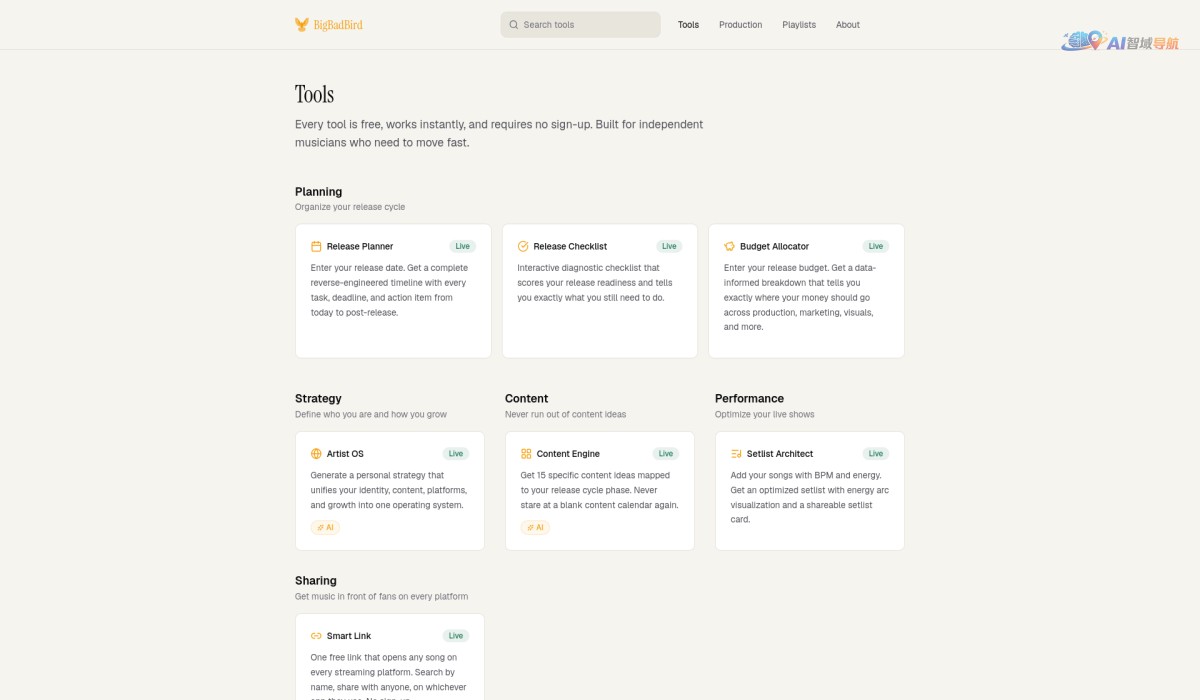Click the Setlist Architect list icon
This screenshot has height=700, width=1200.
pos(736,454)
